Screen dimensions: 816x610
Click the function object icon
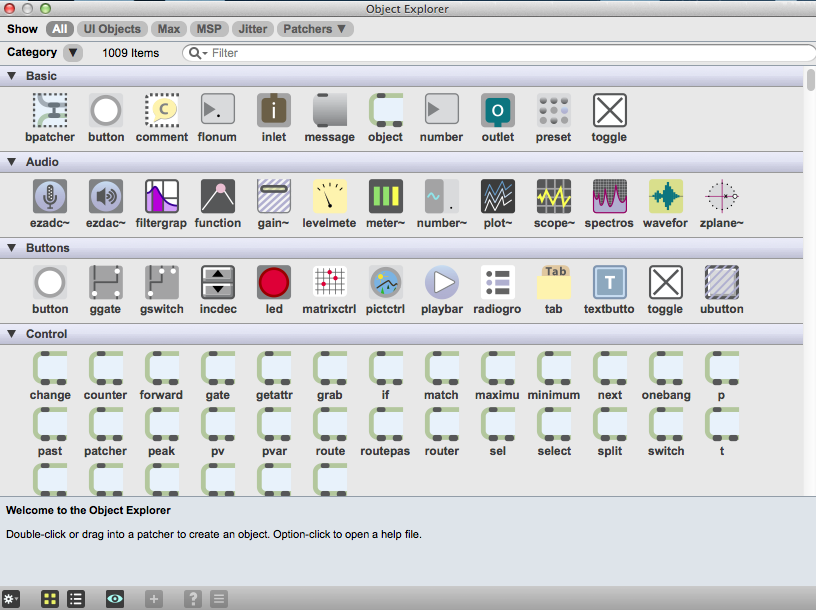[218, 196]
